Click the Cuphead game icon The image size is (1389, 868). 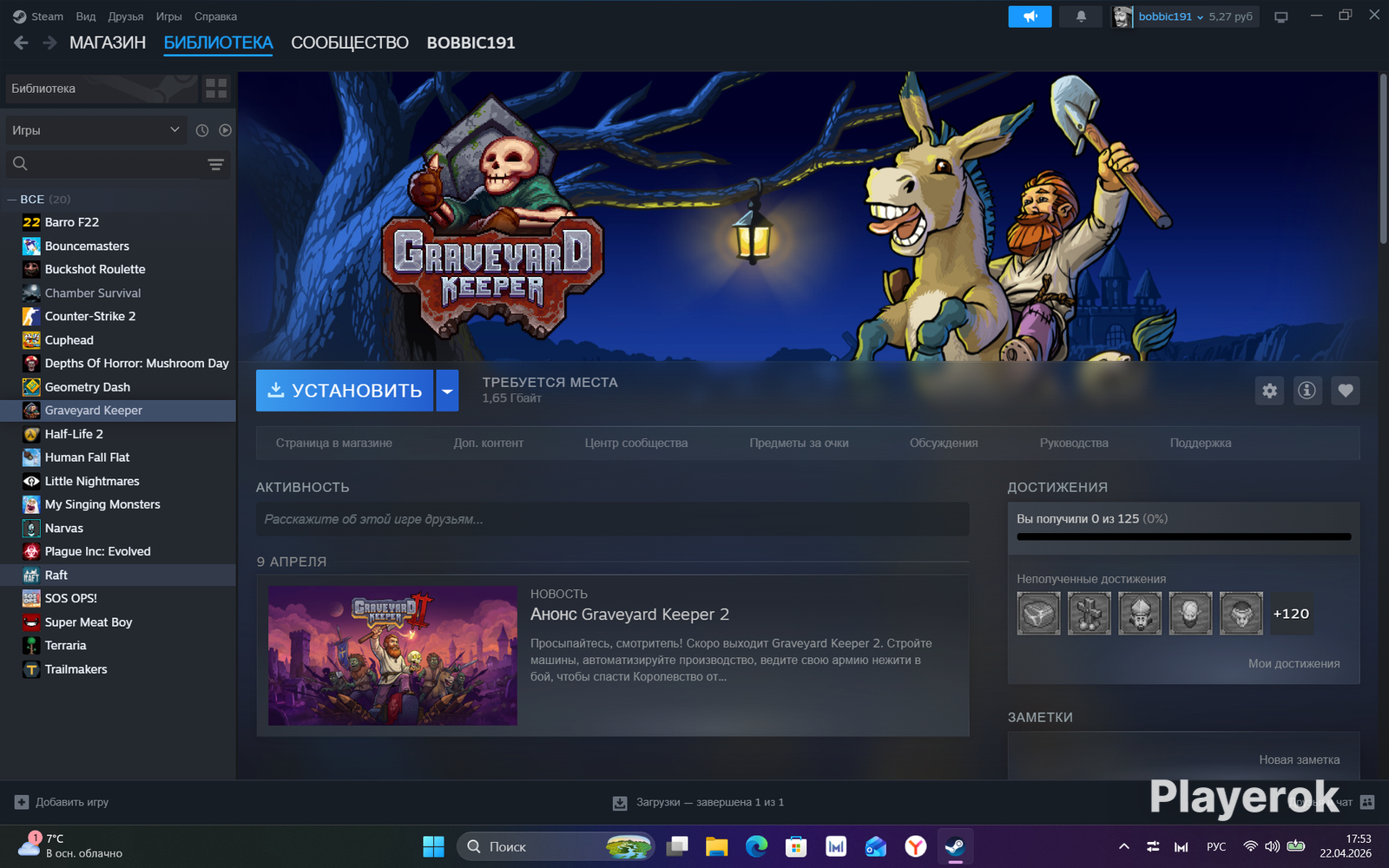pos(31,340)
